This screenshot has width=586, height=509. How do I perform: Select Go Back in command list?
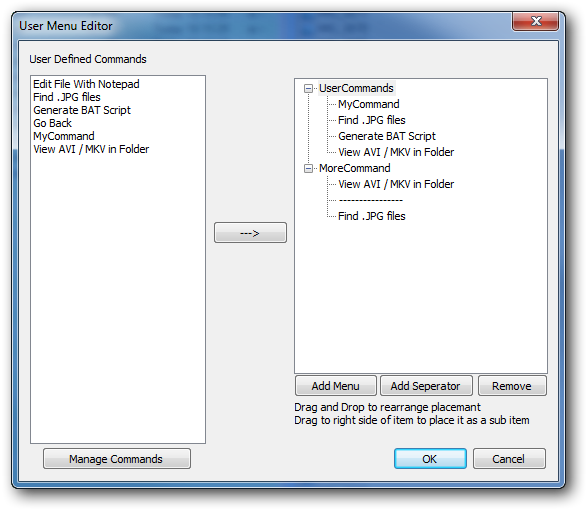pyautogui.click(x=52, y=123)
